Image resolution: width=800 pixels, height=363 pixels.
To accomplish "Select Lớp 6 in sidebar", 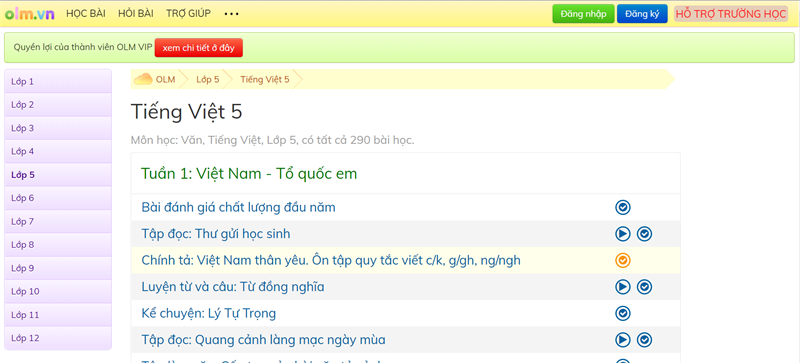I will [58, 198].
